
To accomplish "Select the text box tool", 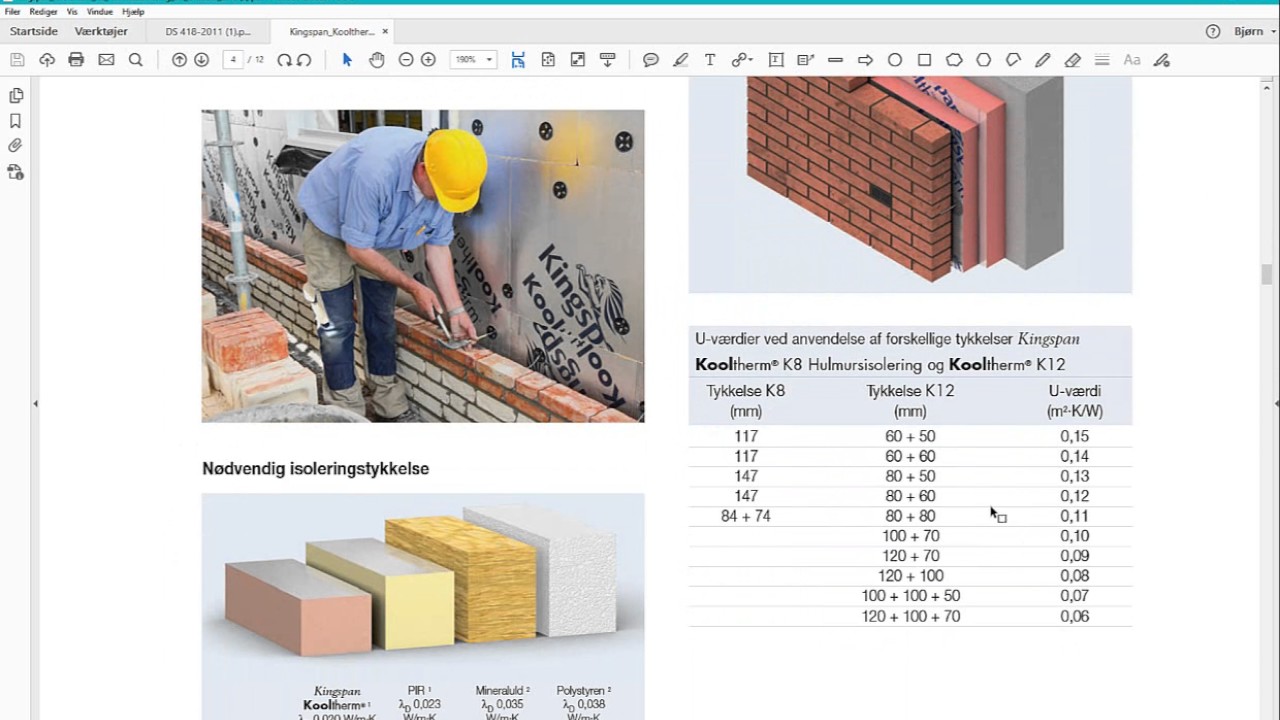I will tap(776, 60).
